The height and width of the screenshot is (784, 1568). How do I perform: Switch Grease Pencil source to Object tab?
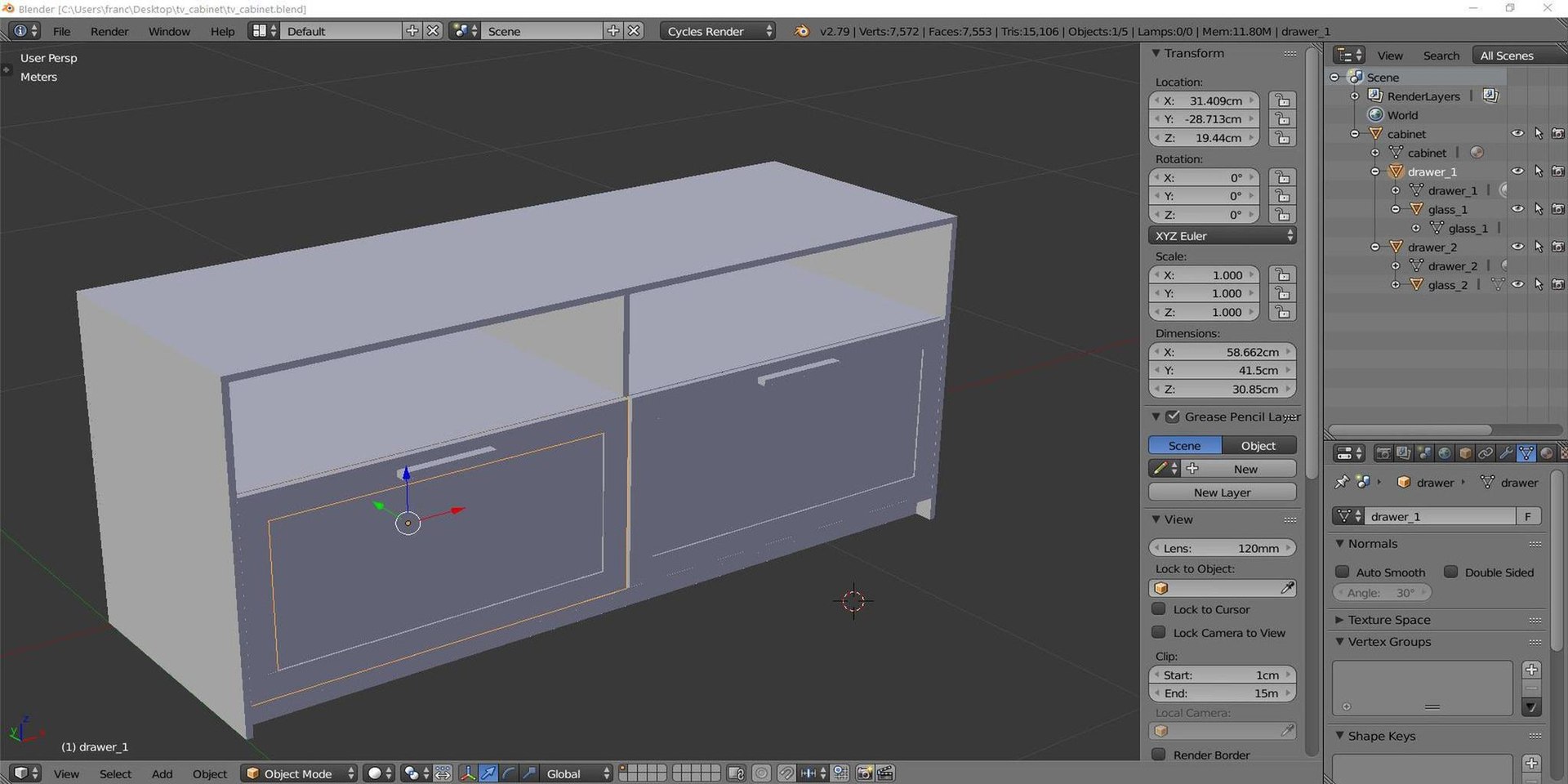pos(1258,445)
